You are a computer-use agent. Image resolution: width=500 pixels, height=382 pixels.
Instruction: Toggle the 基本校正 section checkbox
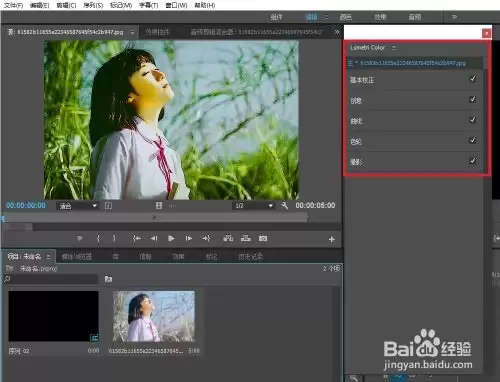pyautogui.click(x=472, y=79)
